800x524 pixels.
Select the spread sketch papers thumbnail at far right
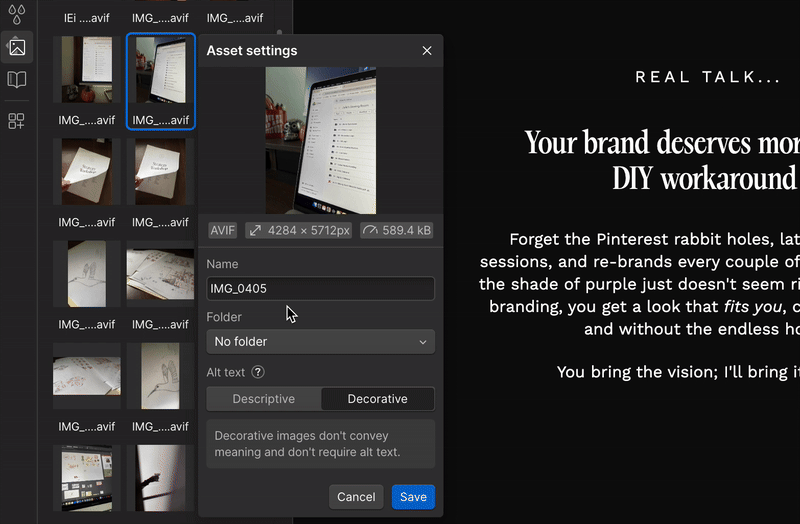(x=161, y=274)
